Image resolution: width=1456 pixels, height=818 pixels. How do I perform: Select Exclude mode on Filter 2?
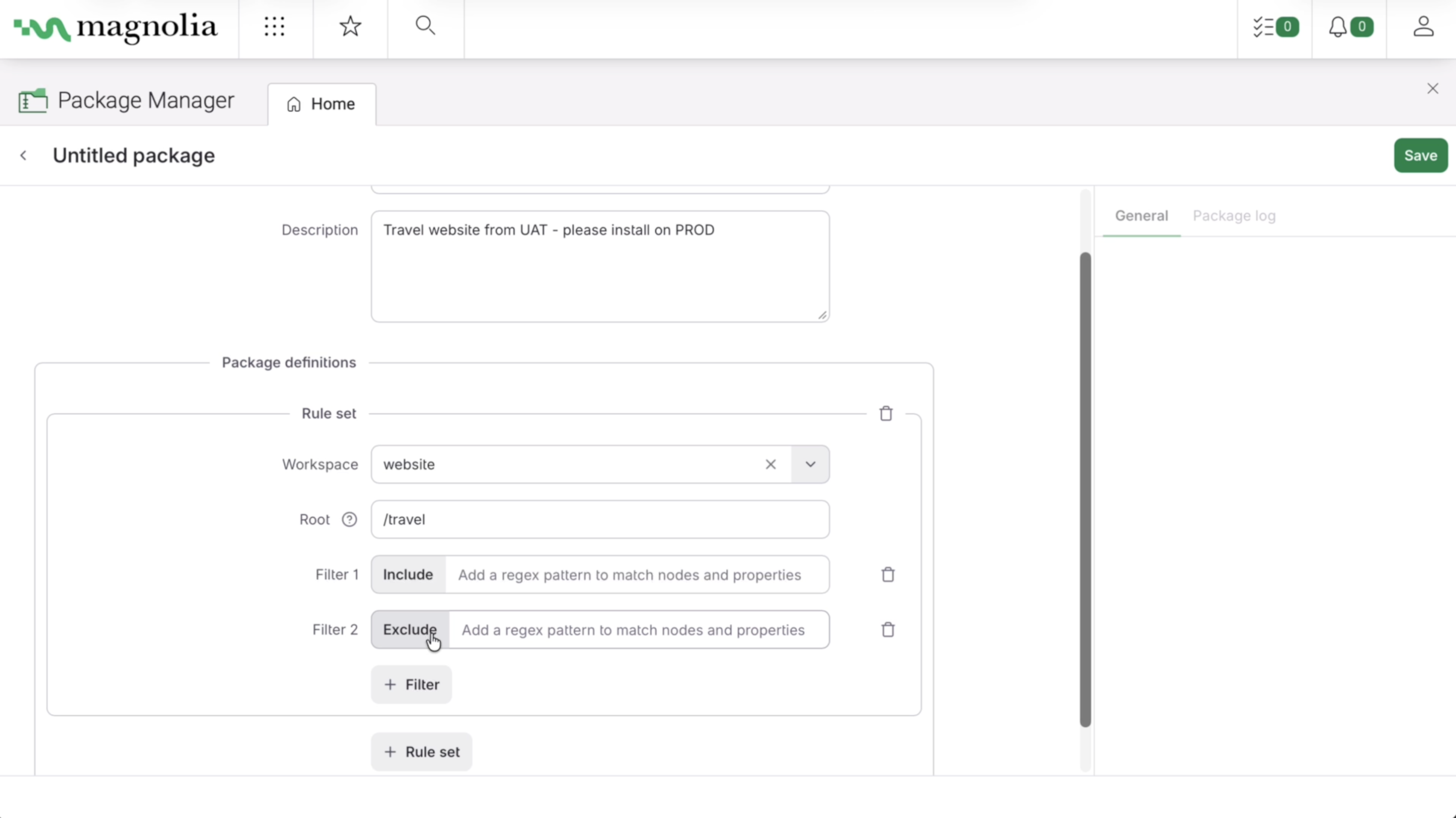coord(409,629)
